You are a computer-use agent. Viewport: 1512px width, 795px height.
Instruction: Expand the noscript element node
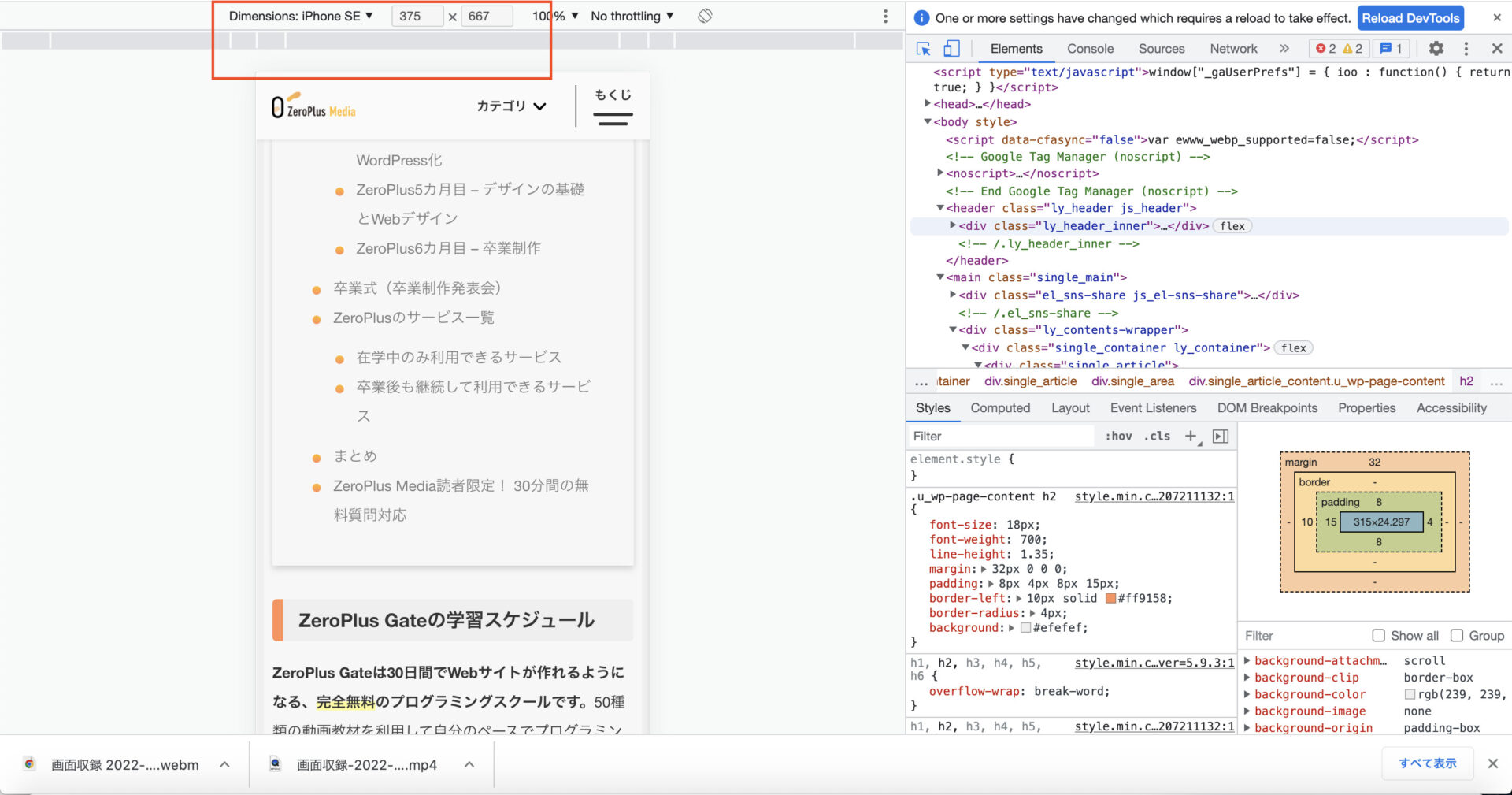coord(940,173)
